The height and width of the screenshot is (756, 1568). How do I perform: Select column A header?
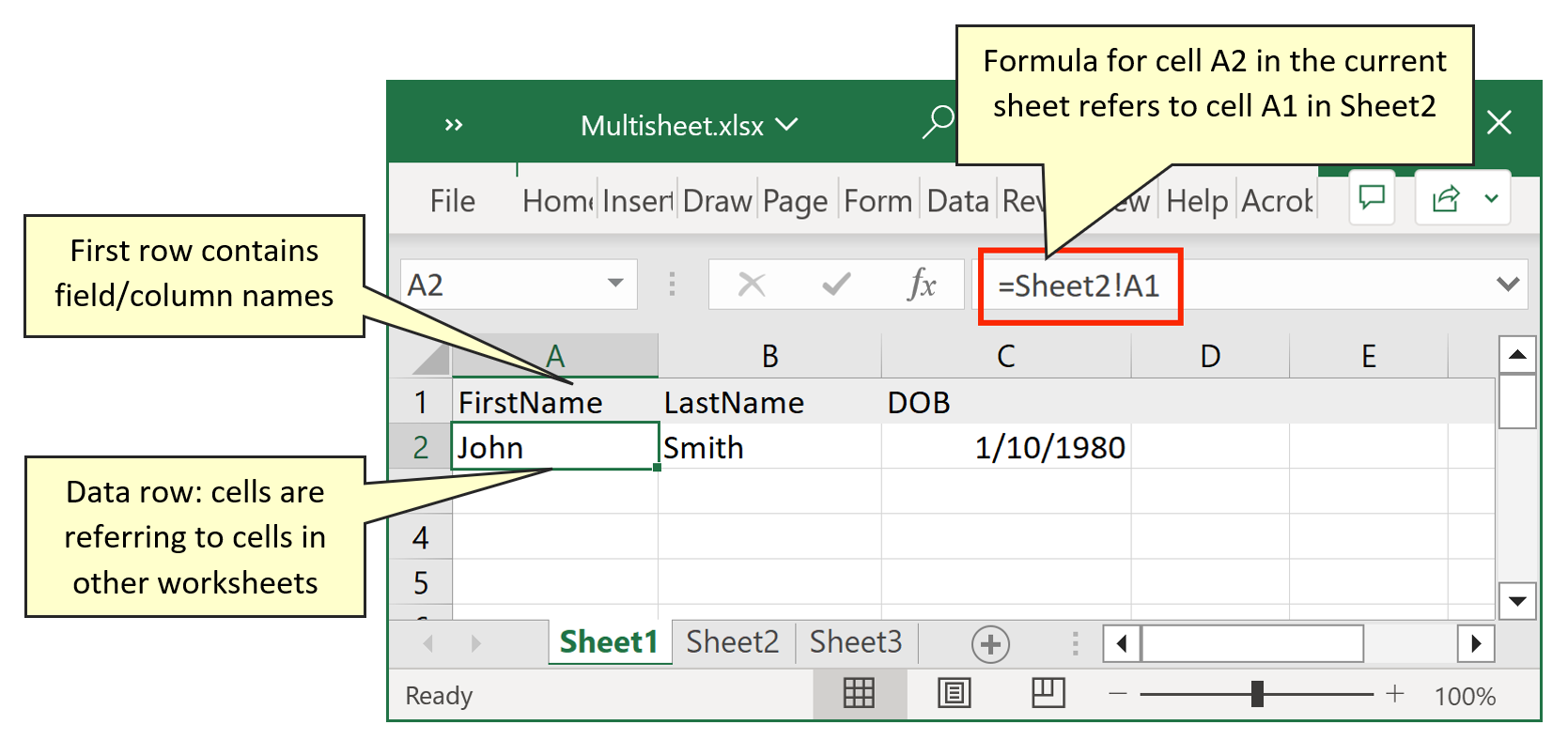point(555,357)
